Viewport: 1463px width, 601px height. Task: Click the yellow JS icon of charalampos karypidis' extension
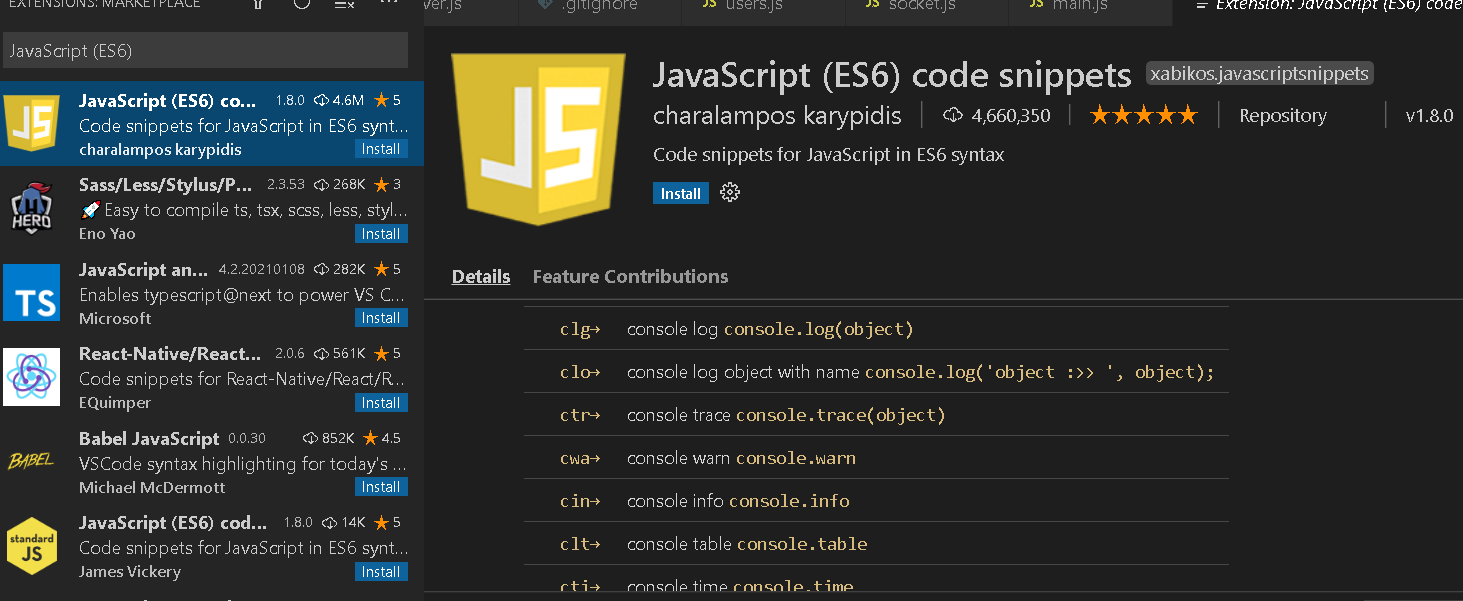tap(32, 123)
